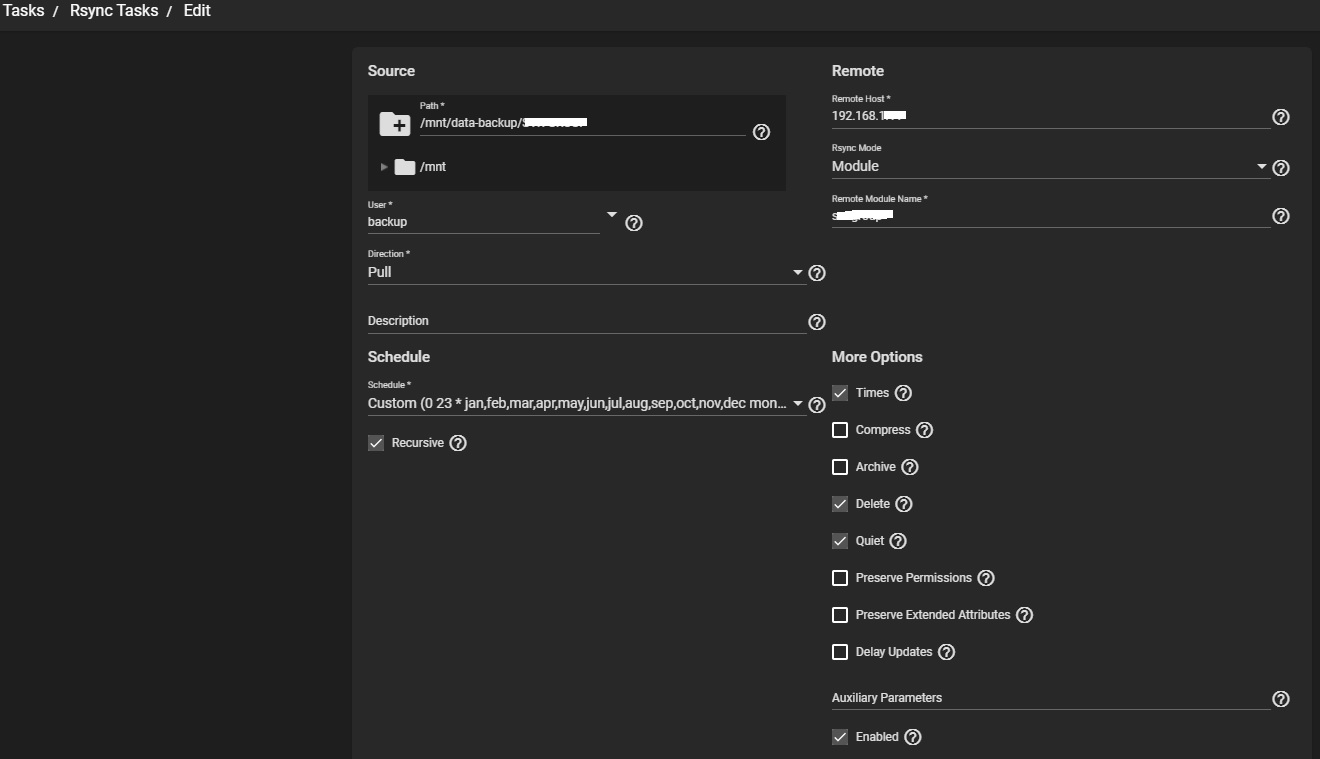1320x759 pixels.
Task: Click the Auxiliary Parameters input field
Action: pyautogui.click(x=1050, y=698)
